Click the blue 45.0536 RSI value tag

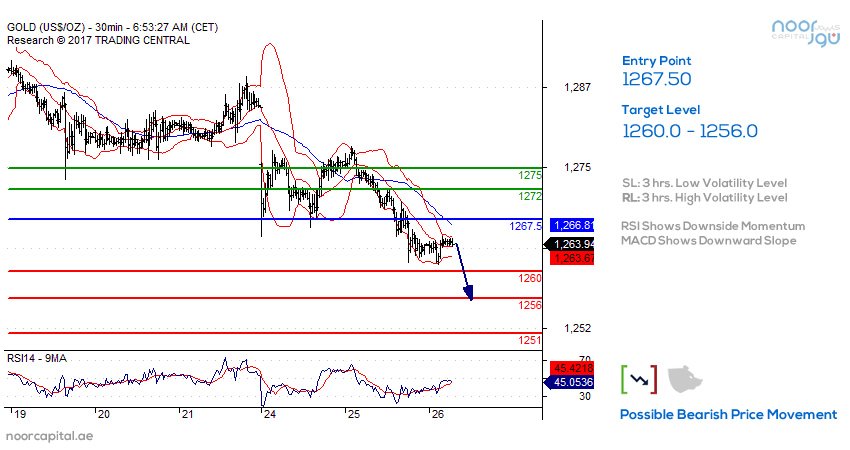[569, 382]
